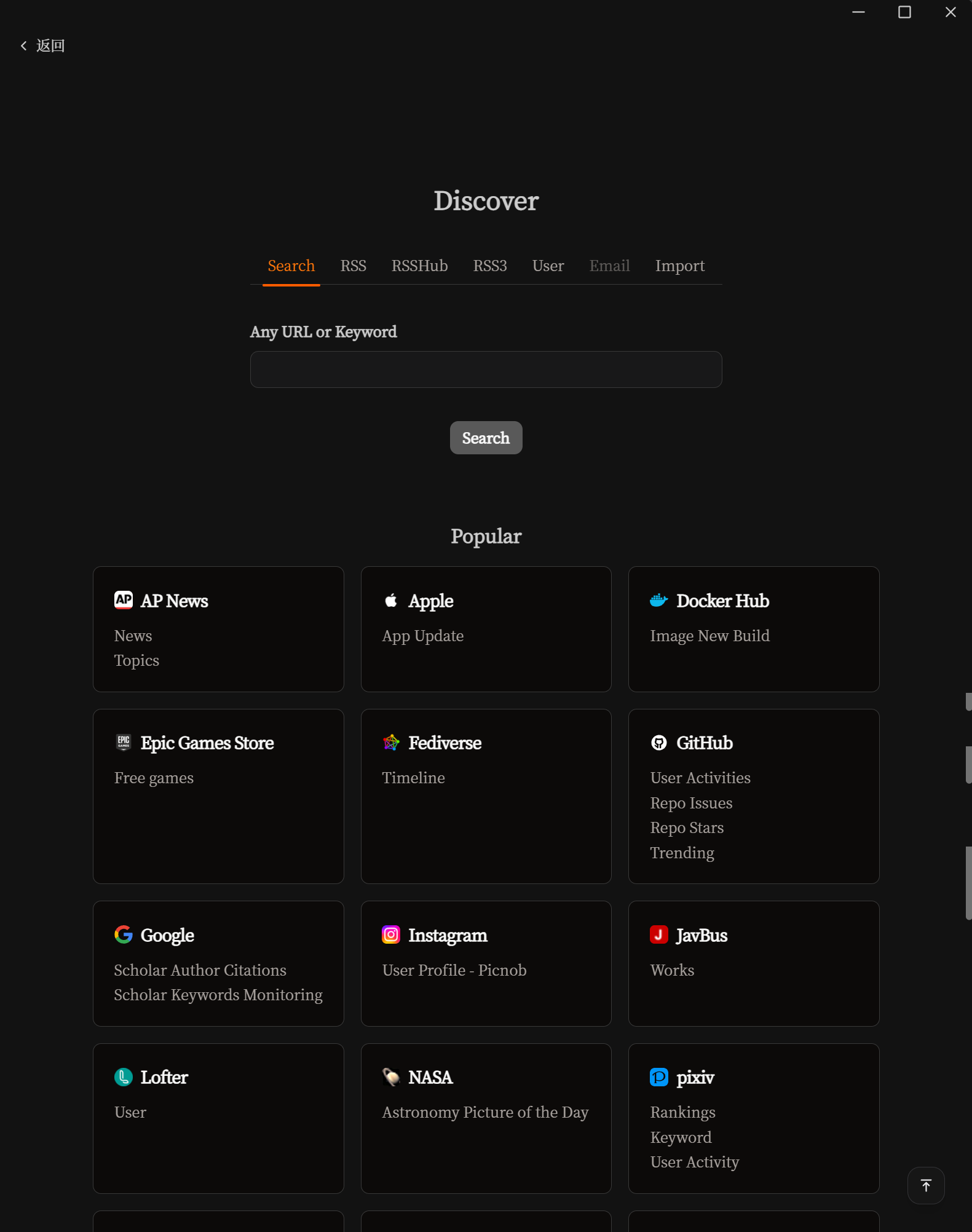Click the AP News logo icon

124,600
